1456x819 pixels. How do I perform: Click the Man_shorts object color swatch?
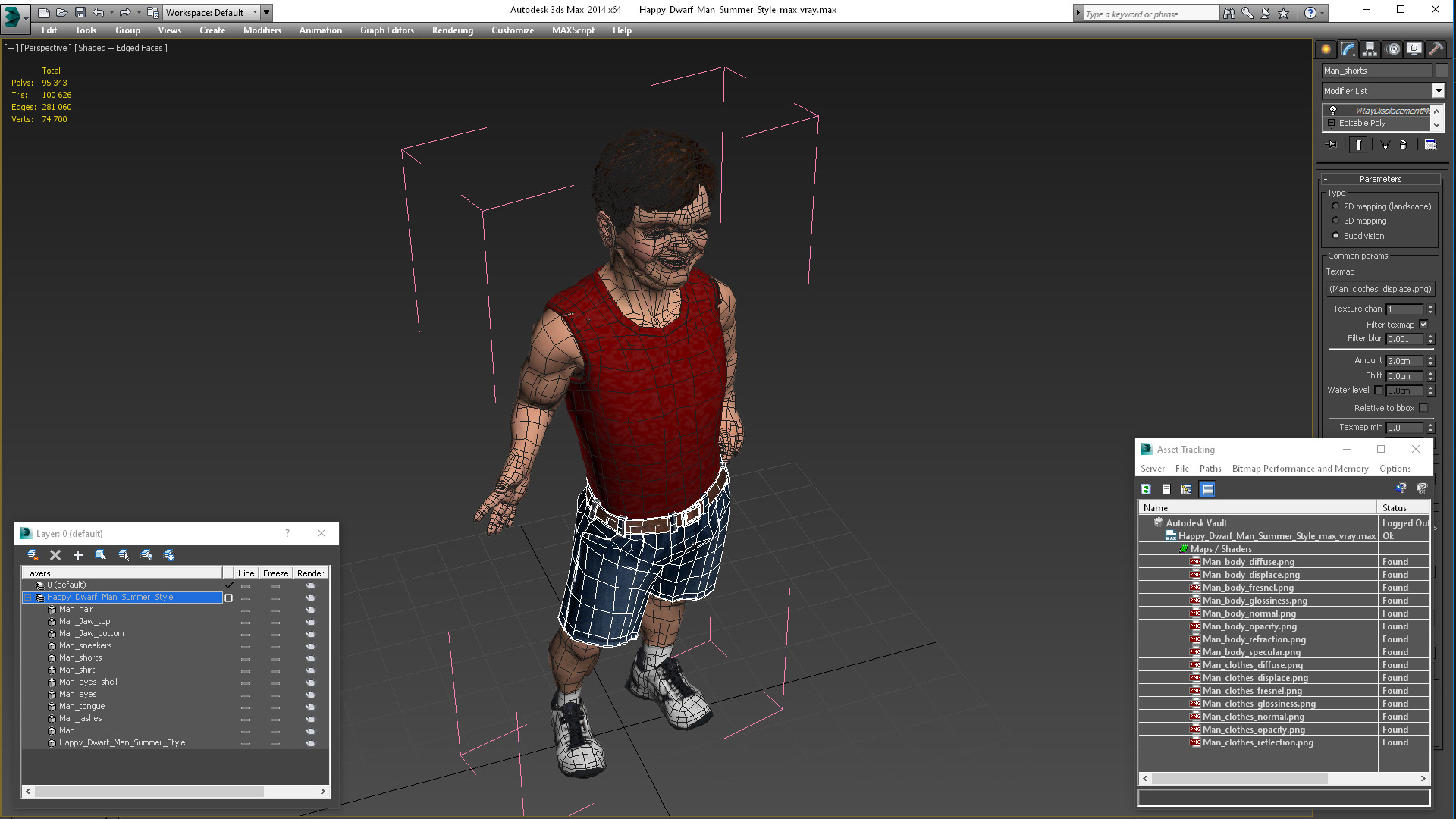point(1442,71)
